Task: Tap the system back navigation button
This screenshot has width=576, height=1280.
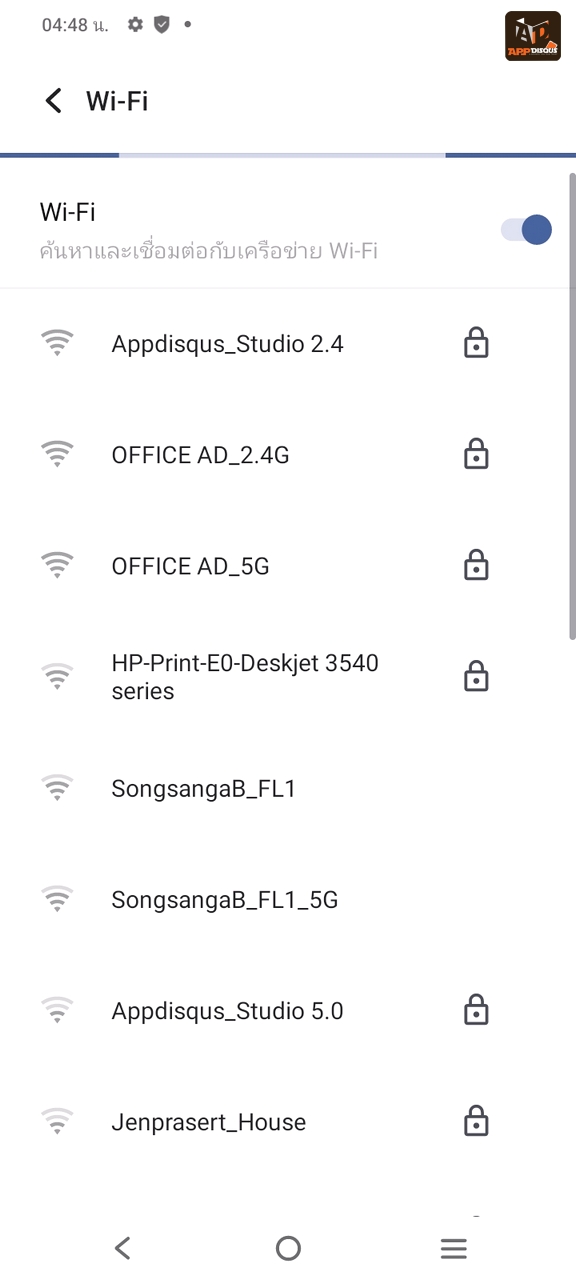Action: pos(122,1248)
